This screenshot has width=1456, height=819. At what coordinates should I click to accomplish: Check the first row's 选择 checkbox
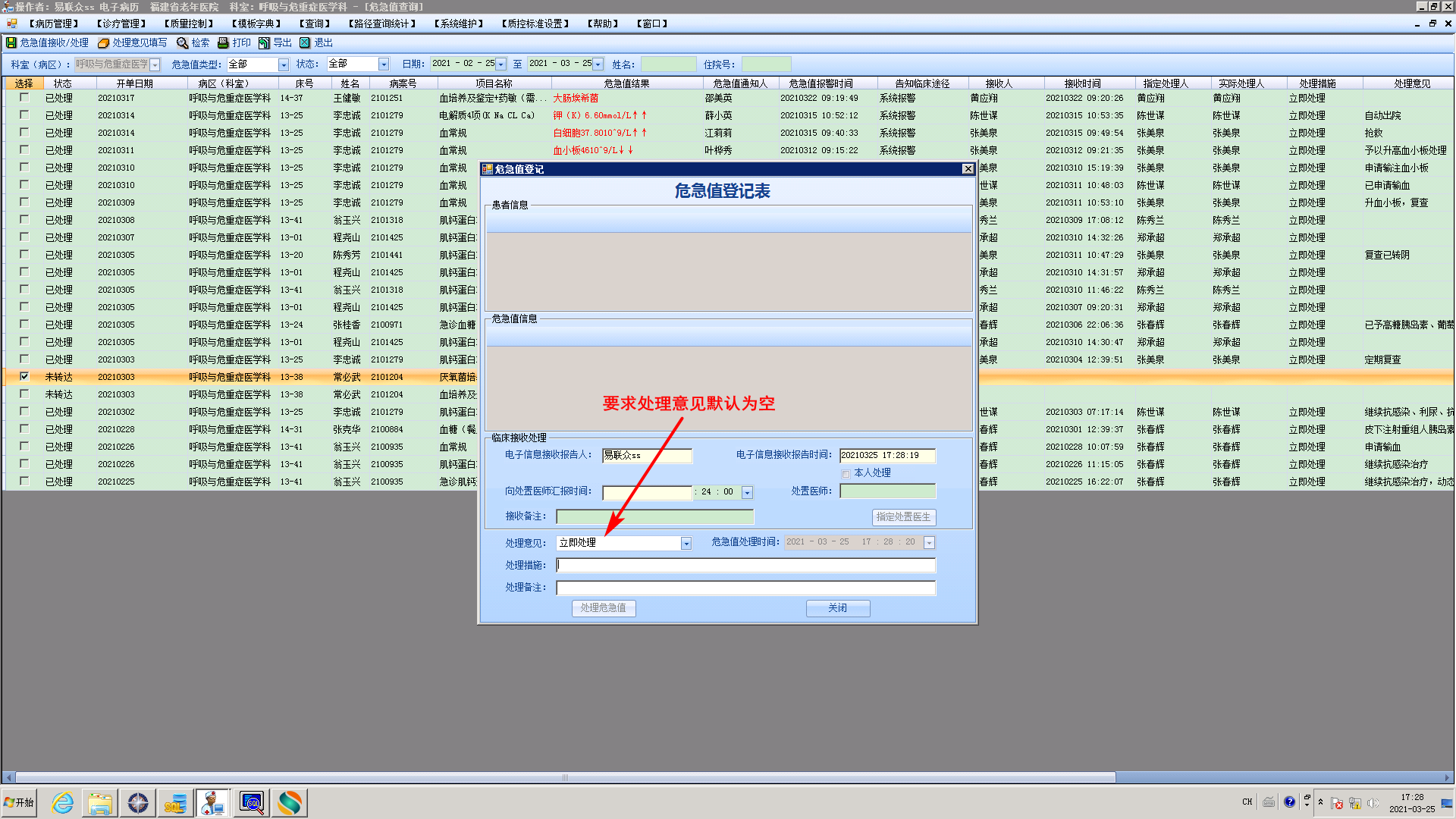pyautogui.click(x=24, y=97)
